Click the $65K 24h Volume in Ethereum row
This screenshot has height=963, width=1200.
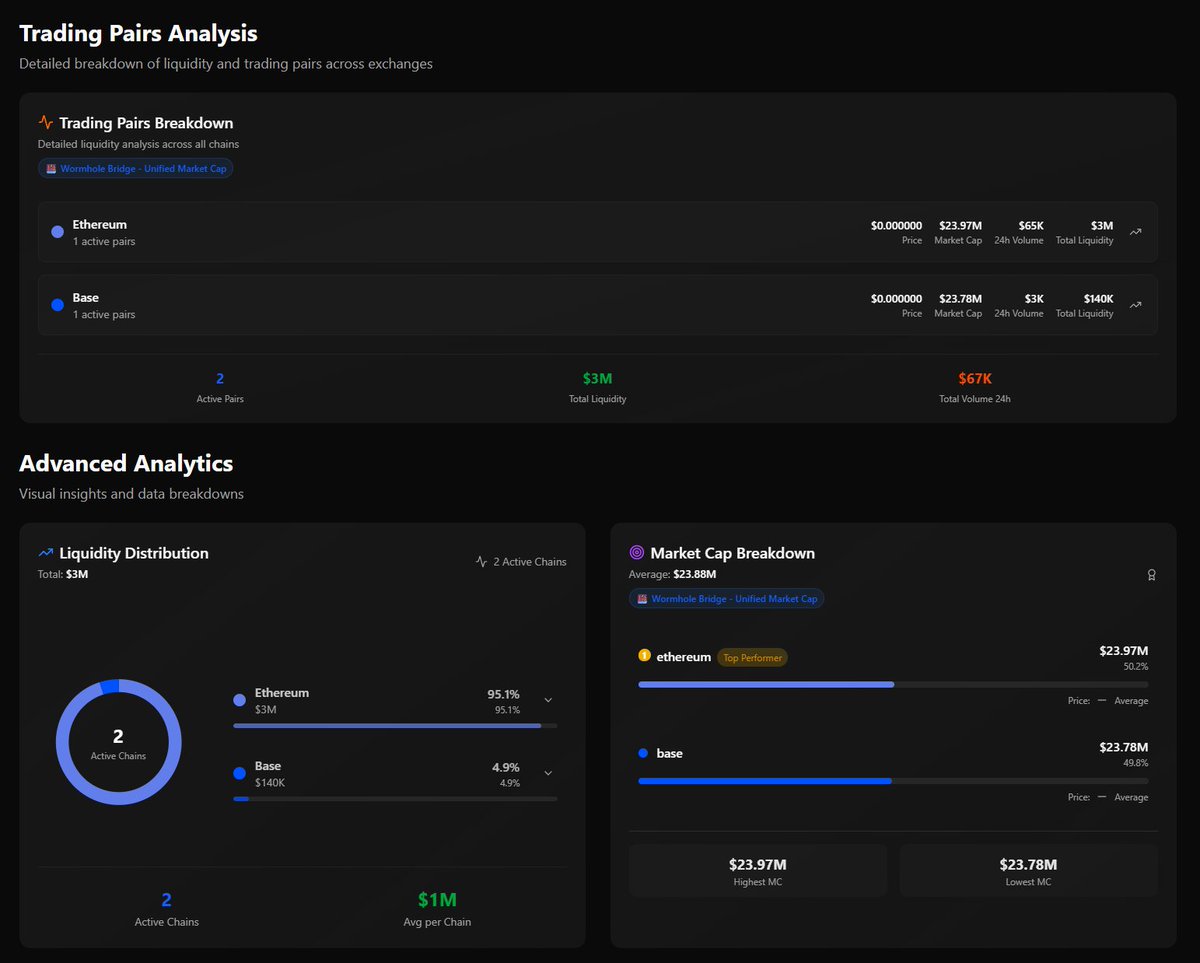tap(1031, 226)
